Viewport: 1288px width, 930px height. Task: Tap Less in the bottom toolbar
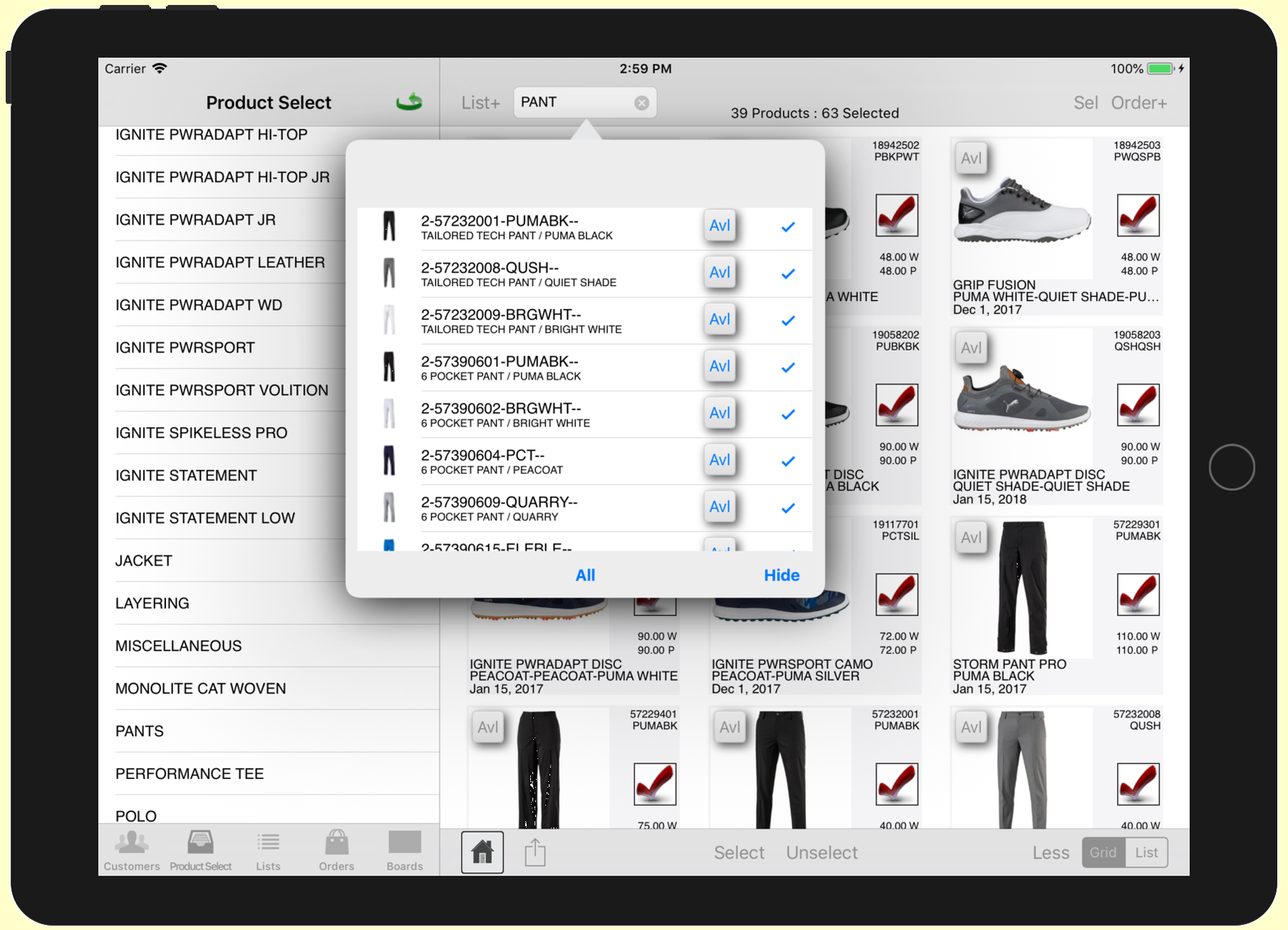(x=1050, y=853)
